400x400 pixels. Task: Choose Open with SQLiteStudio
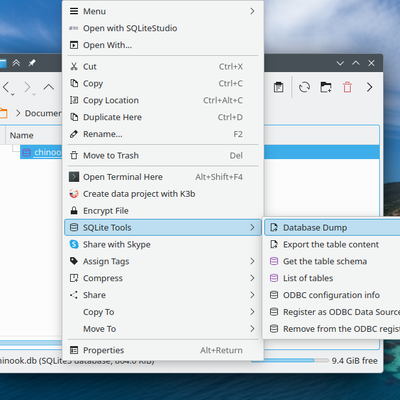coord(162,28)
